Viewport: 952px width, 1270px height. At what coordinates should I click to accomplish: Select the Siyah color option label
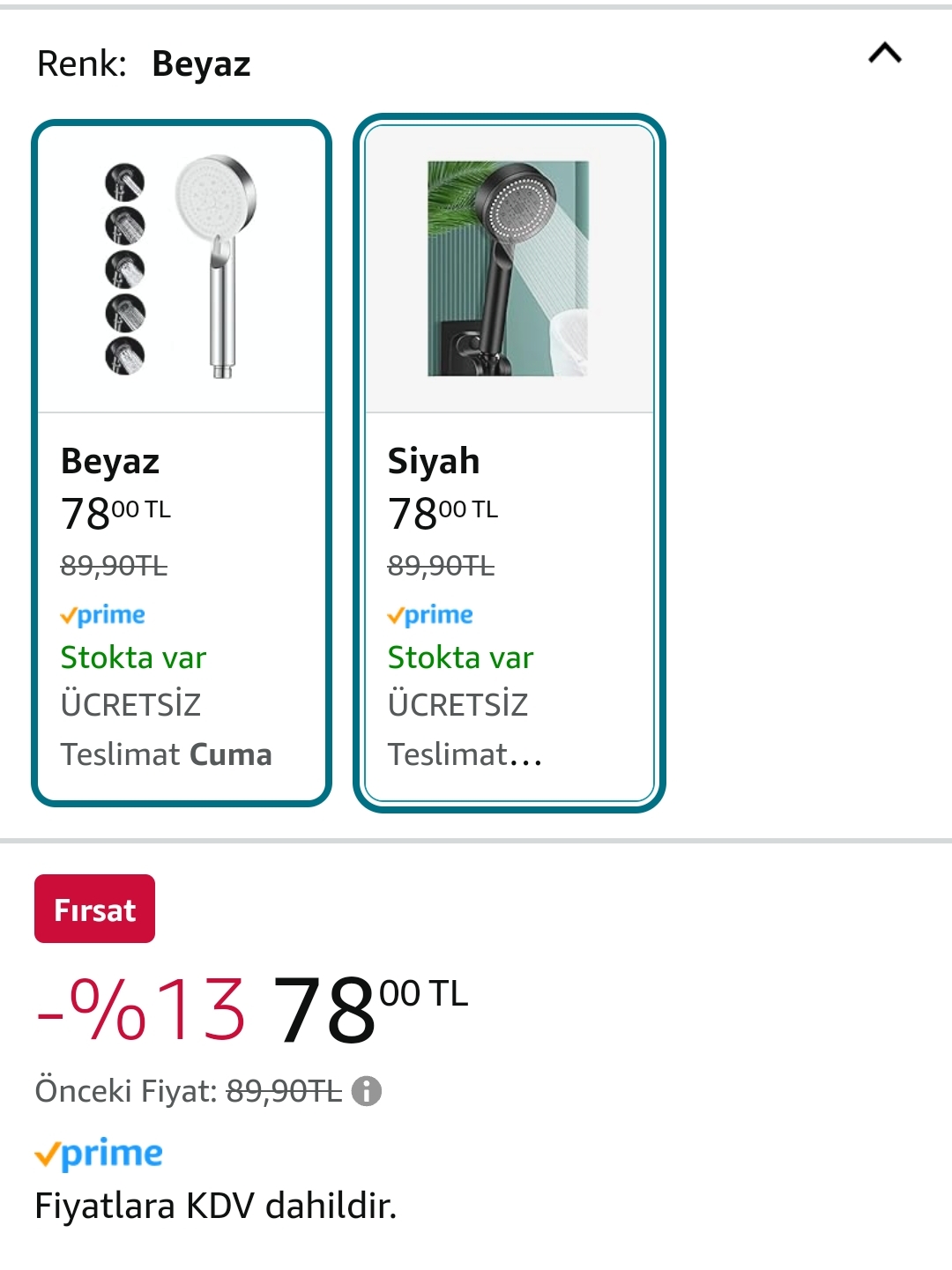coord(434,461)
